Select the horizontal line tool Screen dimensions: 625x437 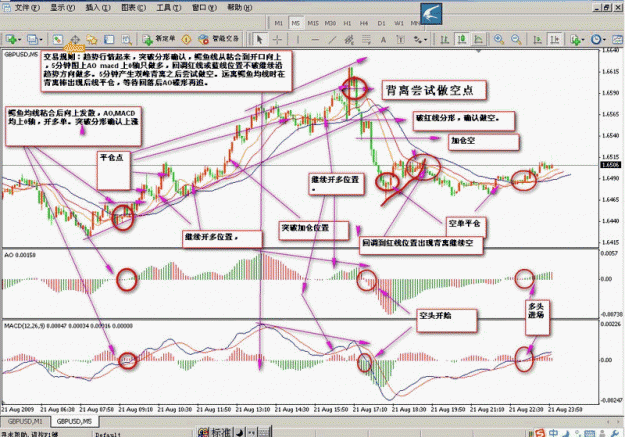[315, 39]
